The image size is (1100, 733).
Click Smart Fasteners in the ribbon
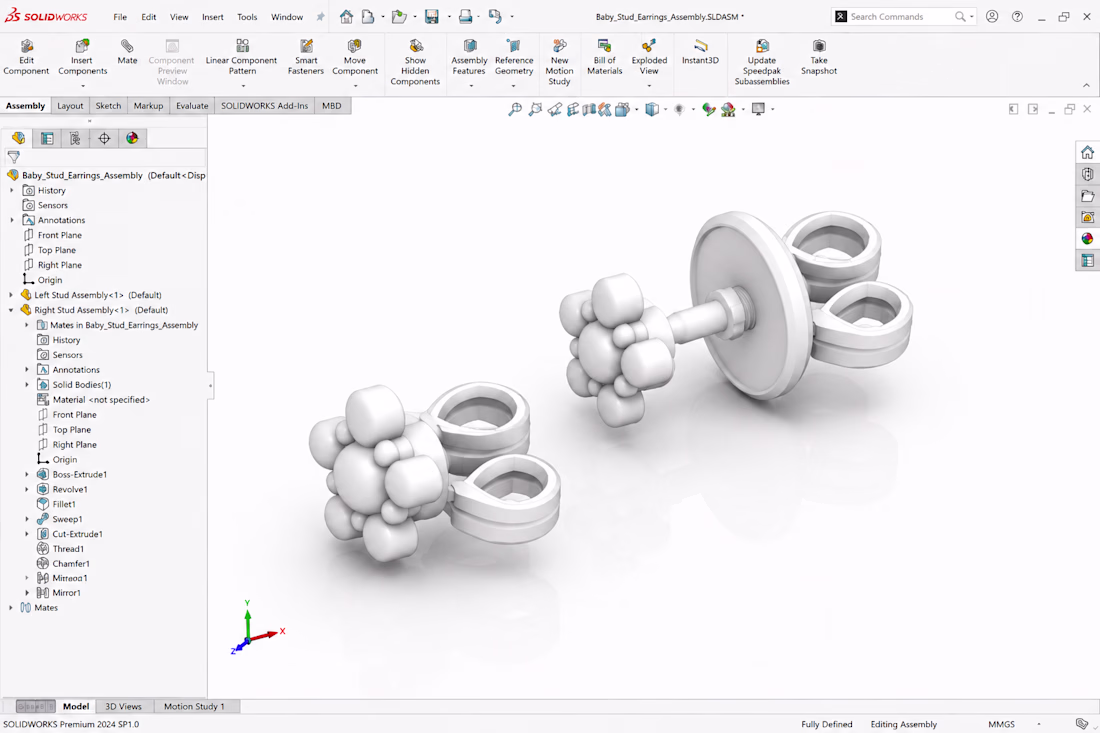pyautogui.click(x=306, y=57)
